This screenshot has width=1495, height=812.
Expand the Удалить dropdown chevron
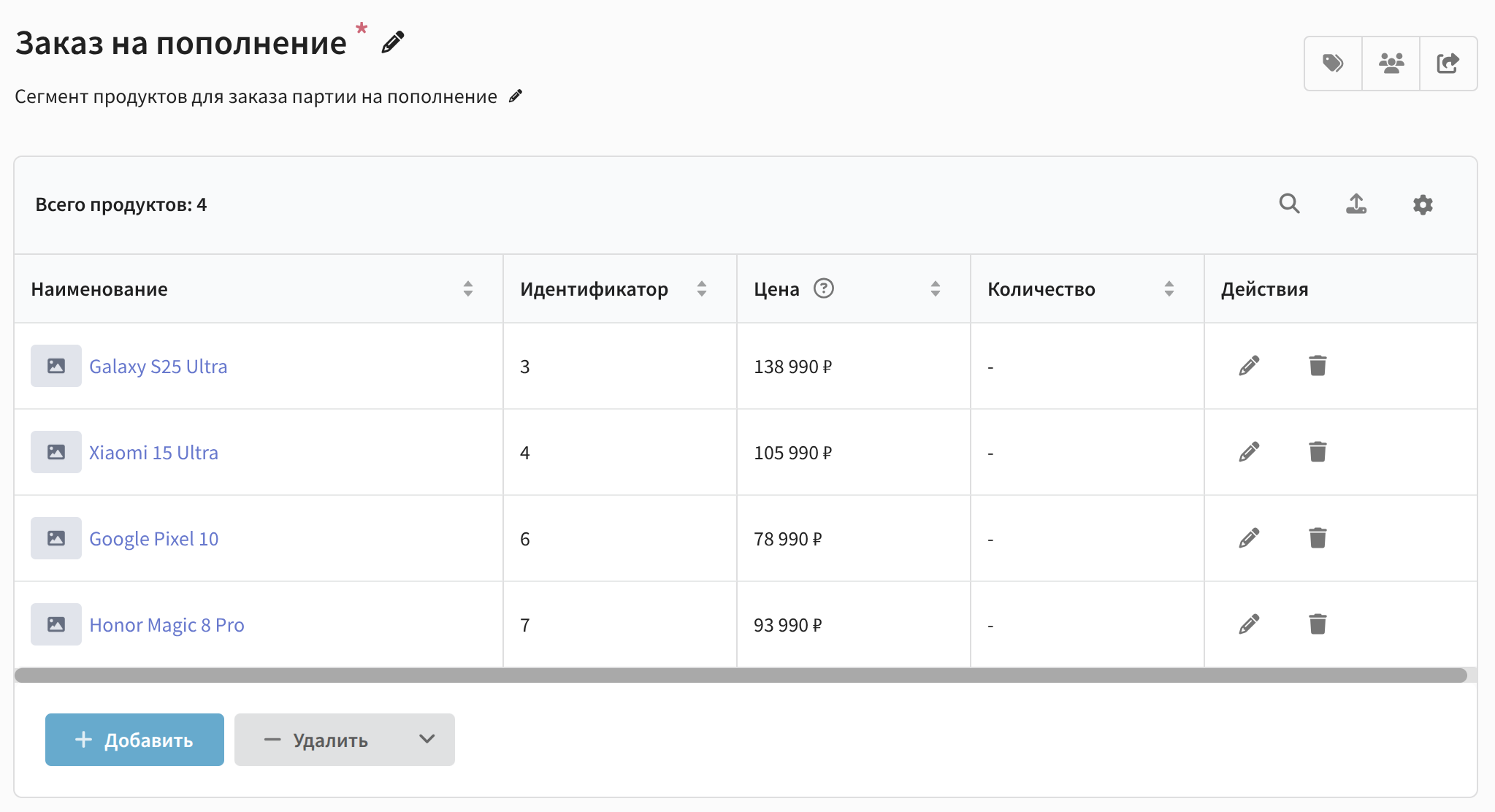click(427, 739)
